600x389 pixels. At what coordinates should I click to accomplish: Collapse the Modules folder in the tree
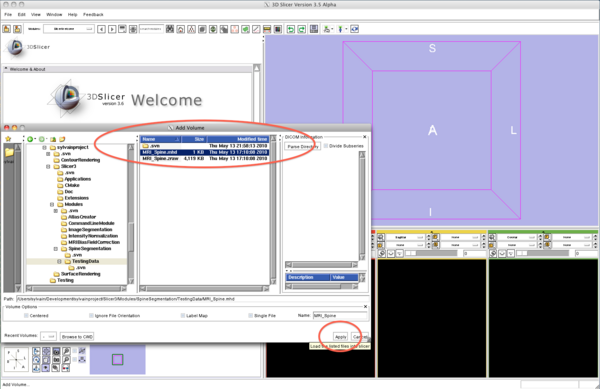click(x=52, y=204)
